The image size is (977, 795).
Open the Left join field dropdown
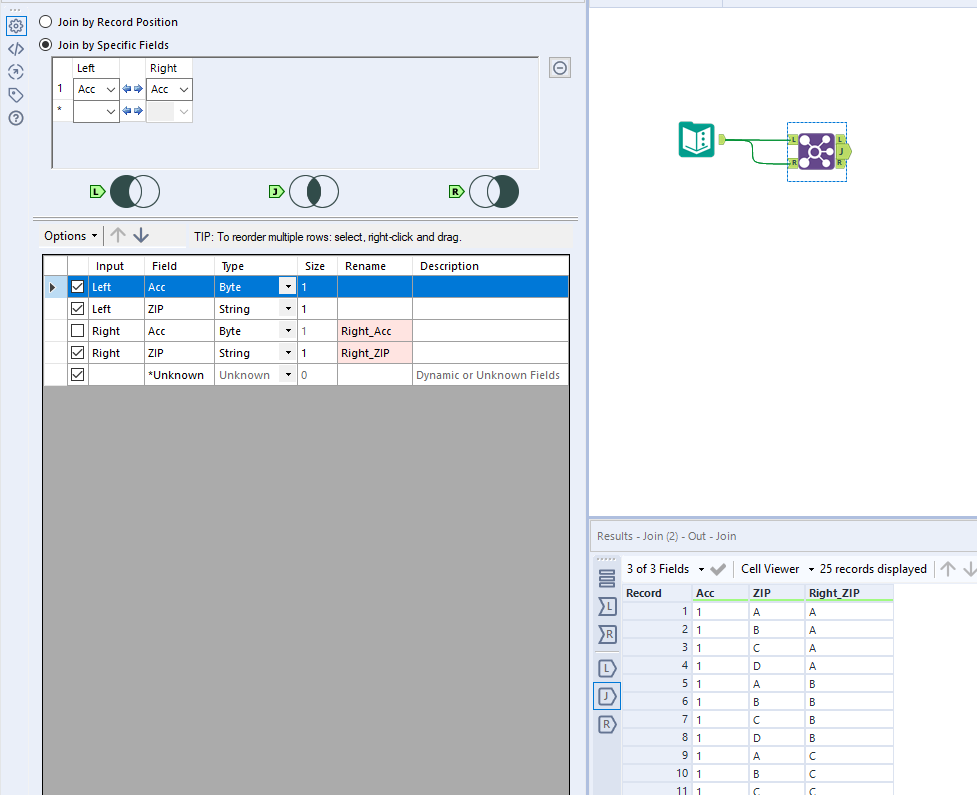coord(110,90)
